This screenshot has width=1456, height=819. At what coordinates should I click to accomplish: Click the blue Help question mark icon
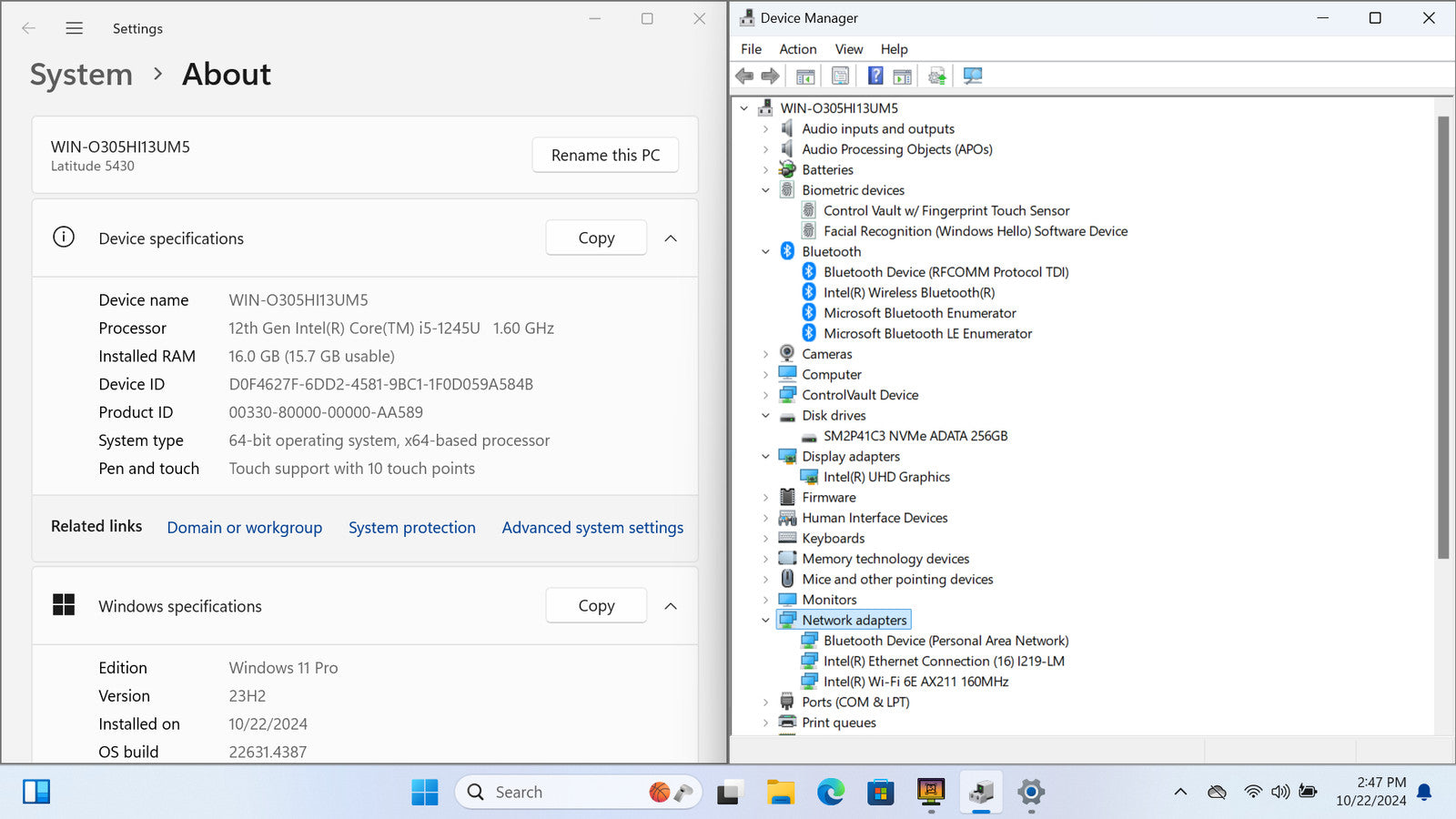pyautogui.click(x=875, y=76)
